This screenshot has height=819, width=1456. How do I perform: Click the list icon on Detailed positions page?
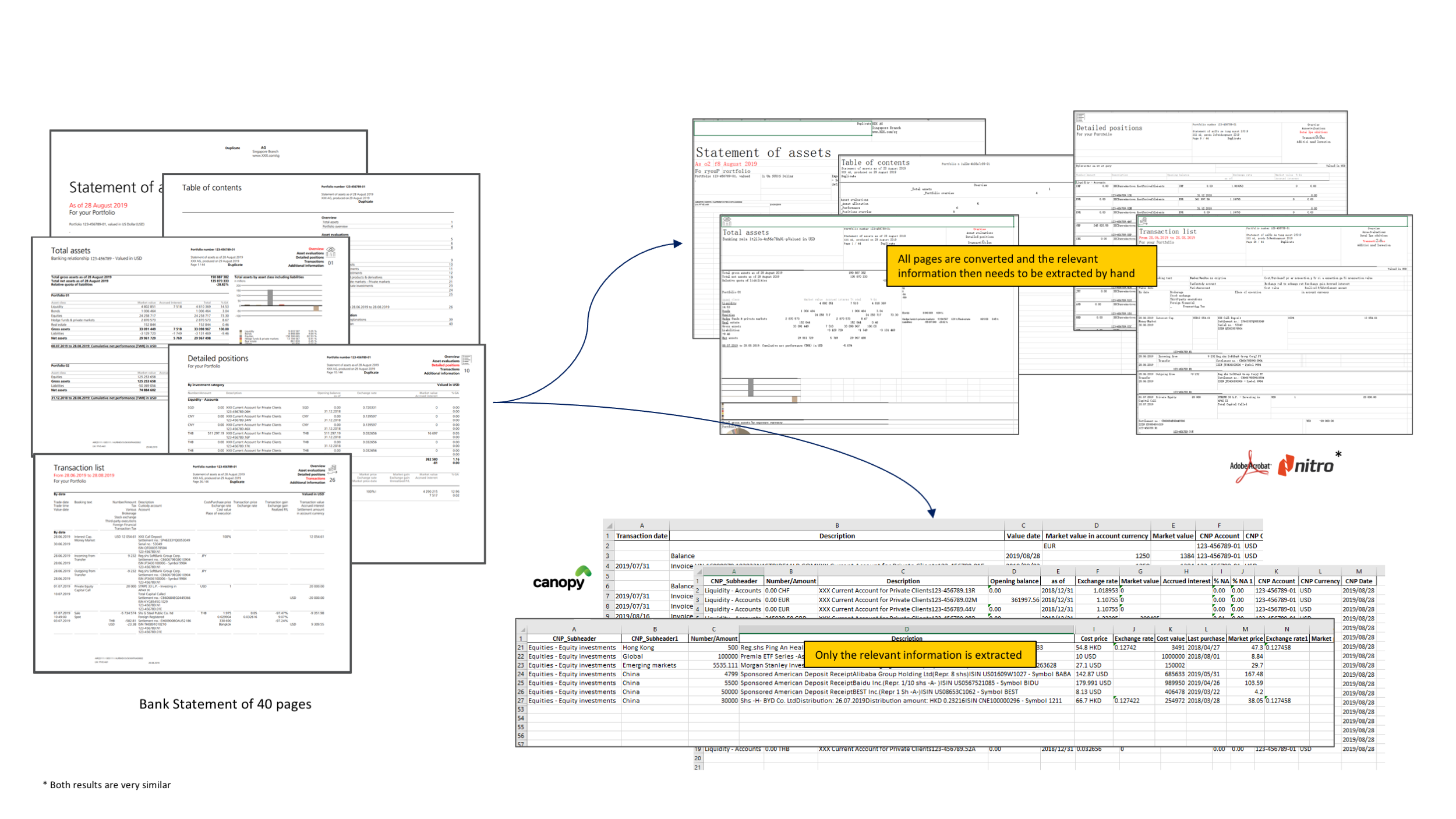[x=467, y=360]
